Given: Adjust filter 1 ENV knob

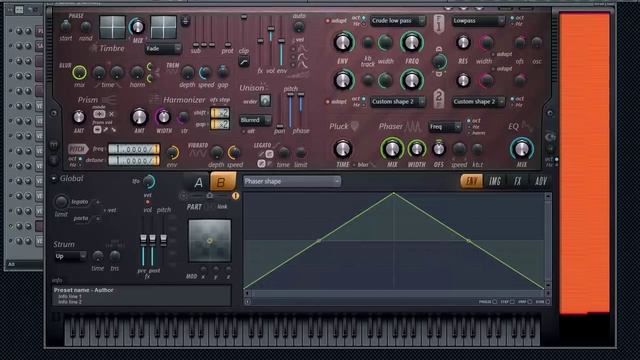Looking at the screenshot, I should coord(343,42).
